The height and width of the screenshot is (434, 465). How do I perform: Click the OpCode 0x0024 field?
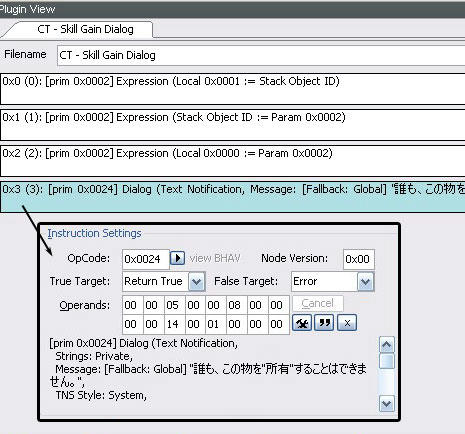146,259
